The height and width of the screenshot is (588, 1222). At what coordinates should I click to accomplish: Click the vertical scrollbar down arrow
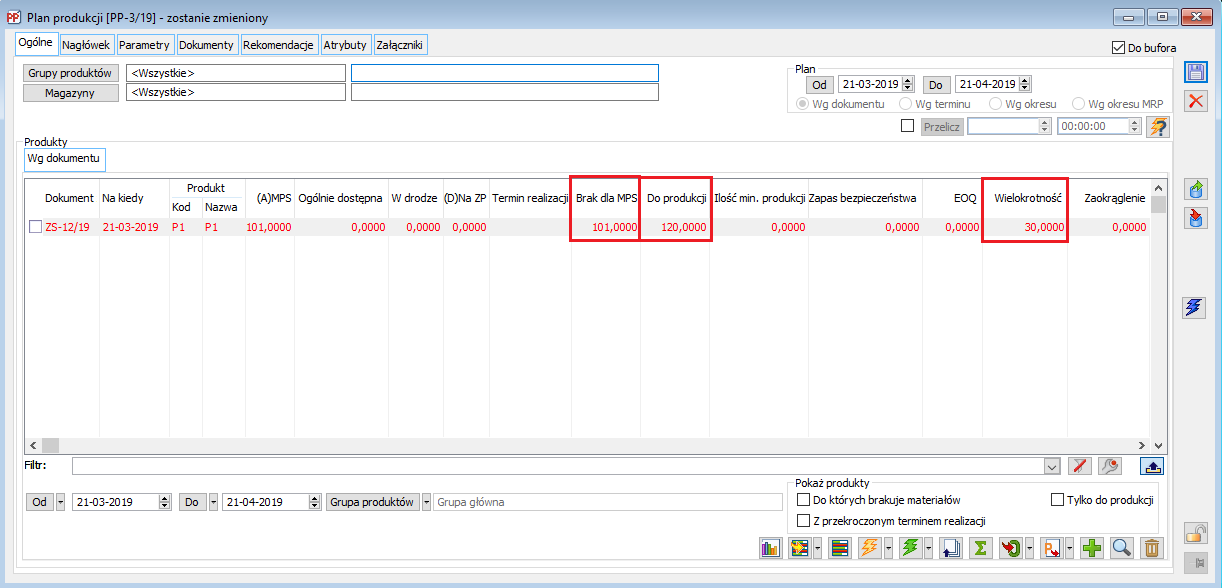pyautogui.click(x=1158, y=445)
